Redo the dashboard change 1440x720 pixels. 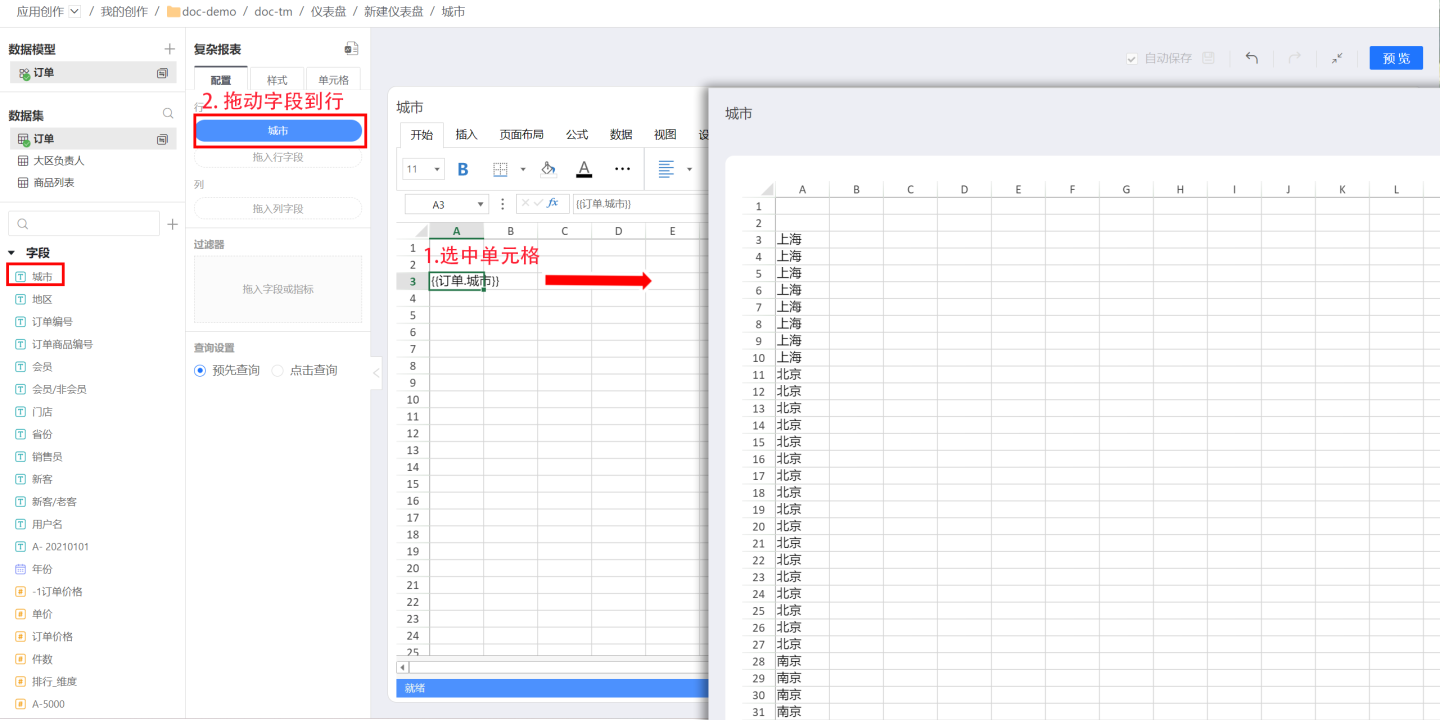1294,58
